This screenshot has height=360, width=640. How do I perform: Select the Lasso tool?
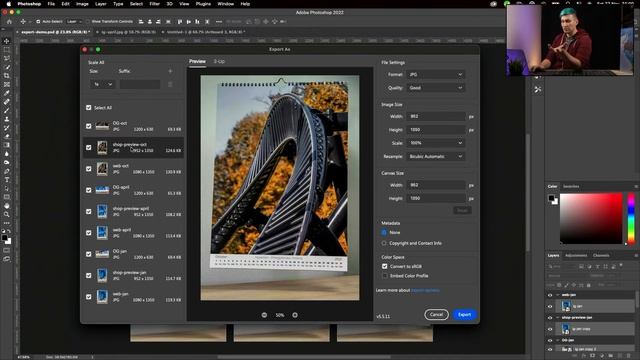click(x=7, y=58)
